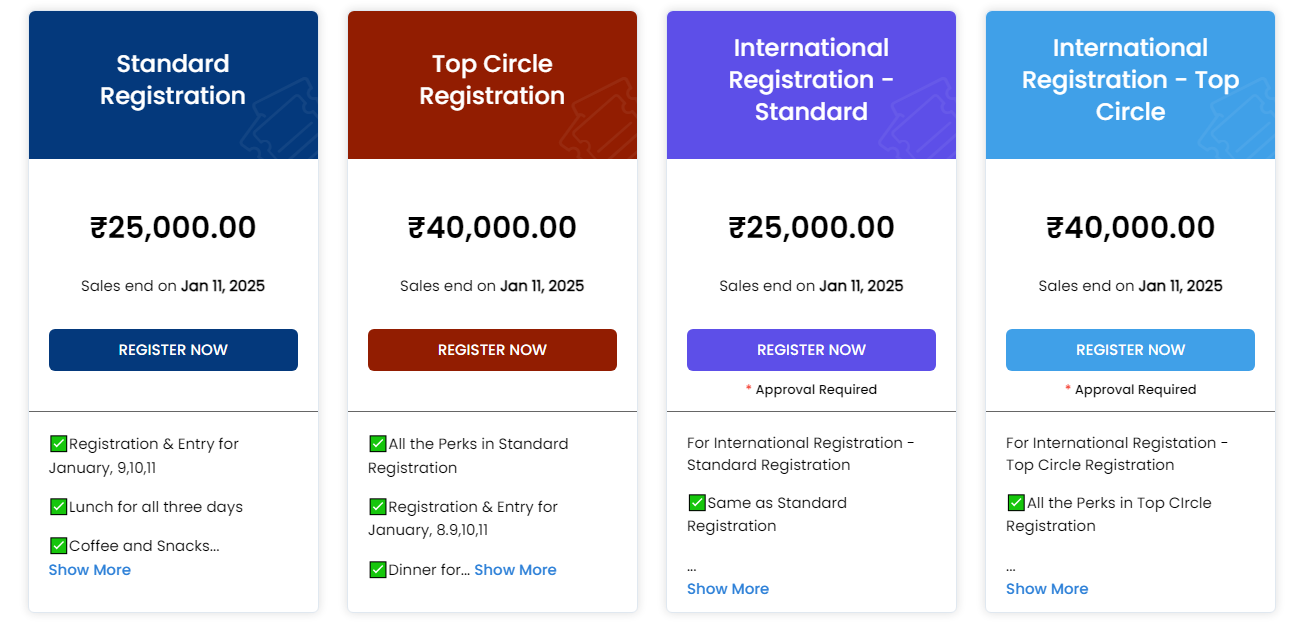This screenshot has height=638, width=1295.
Task: Click the checkmark beside All the Perks in Standard Registration
Action: point(377,443)
